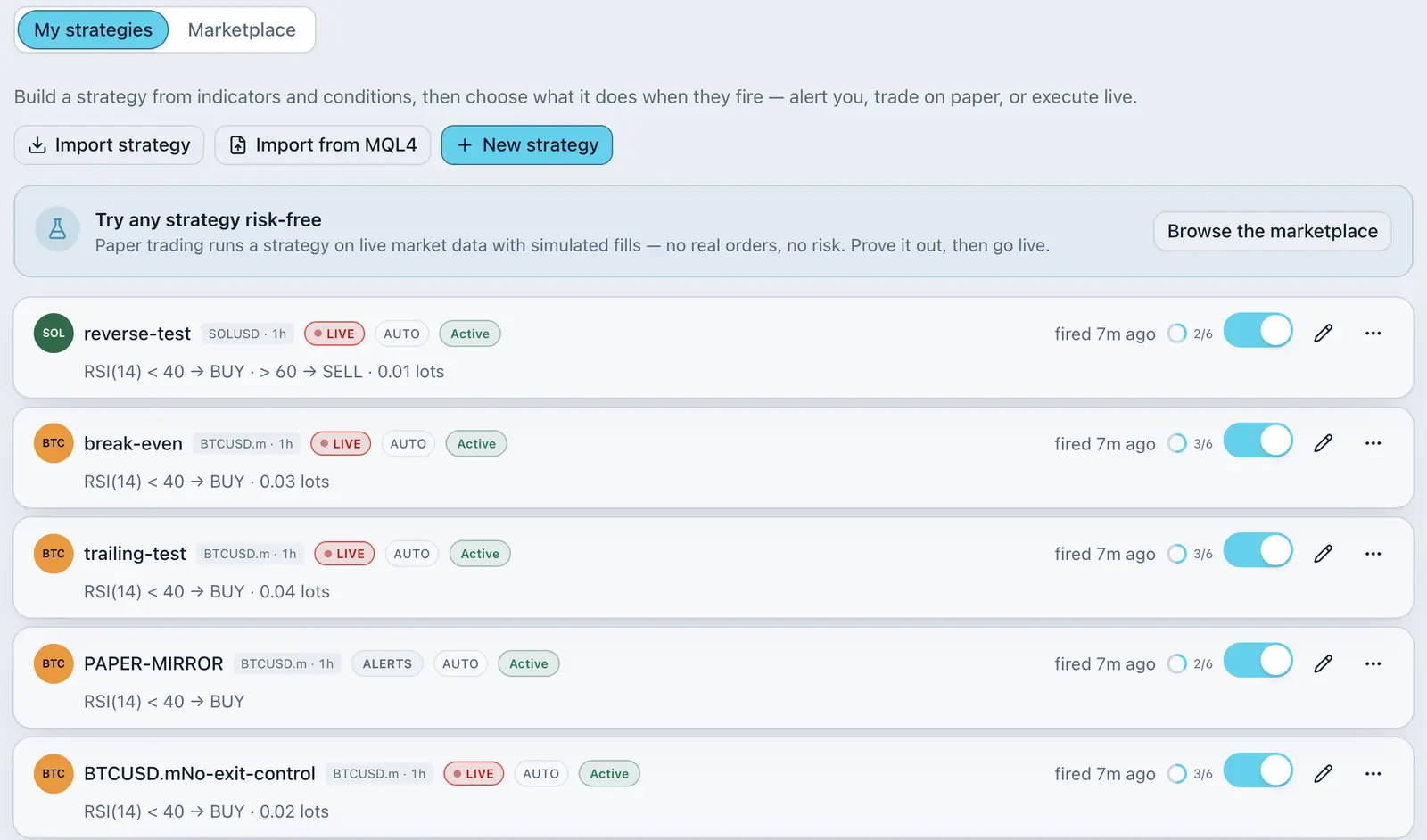The image size is (1427, 840).
Task: Edit PAPER-MIRROR with the pencil icon
Action: click(x=1324, y=663)
